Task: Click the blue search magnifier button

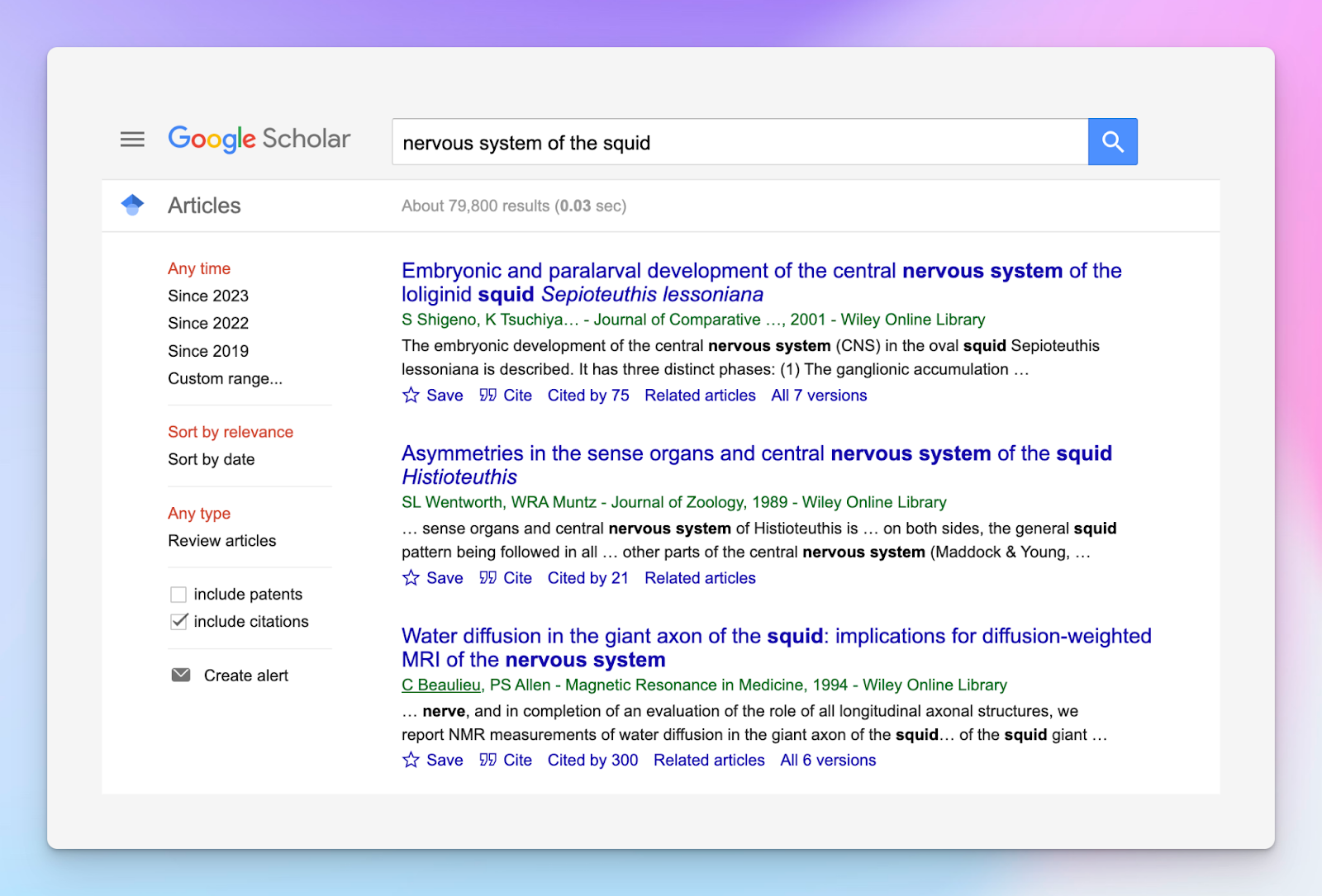Action: (x=1112, y=142)
